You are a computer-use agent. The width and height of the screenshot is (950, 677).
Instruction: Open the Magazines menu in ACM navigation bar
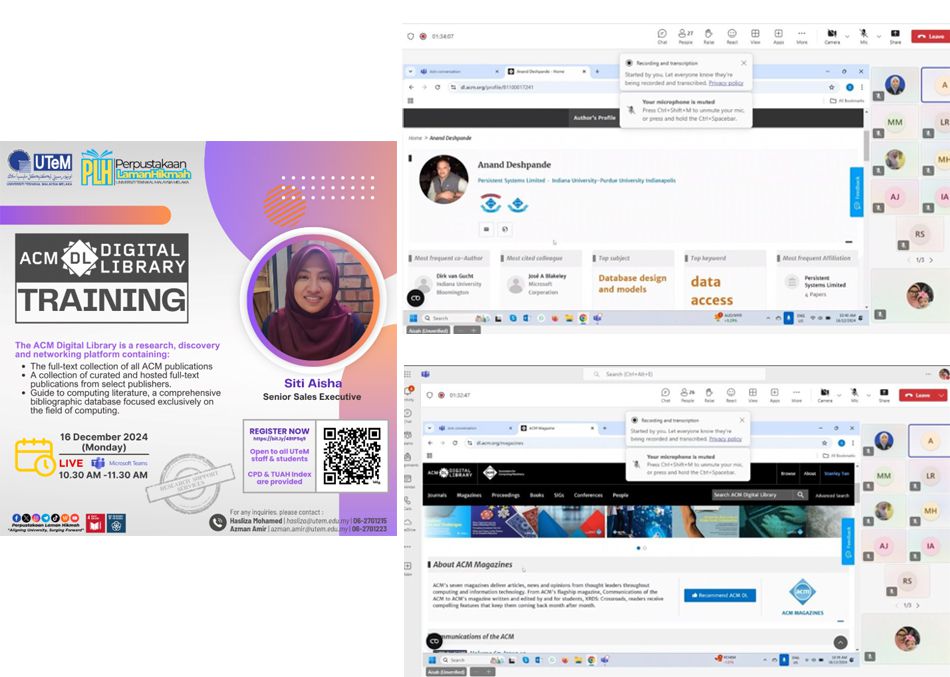click(x=468, y=495)
